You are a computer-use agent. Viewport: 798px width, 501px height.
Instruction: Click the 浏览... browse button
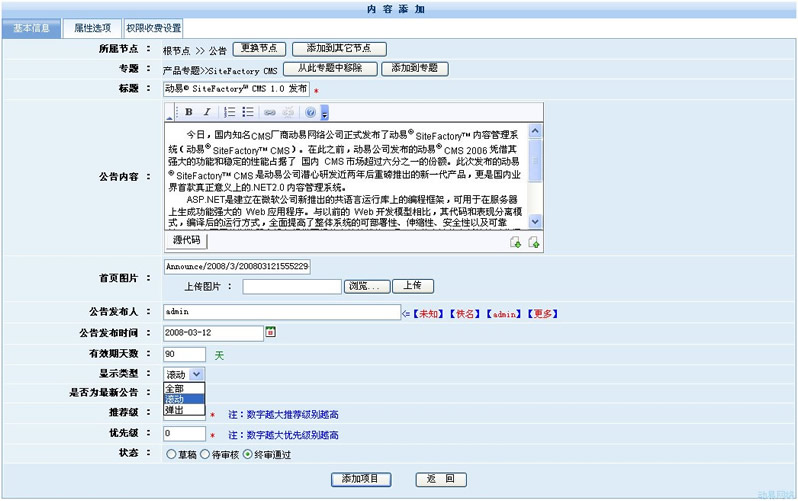click(367, 286)
